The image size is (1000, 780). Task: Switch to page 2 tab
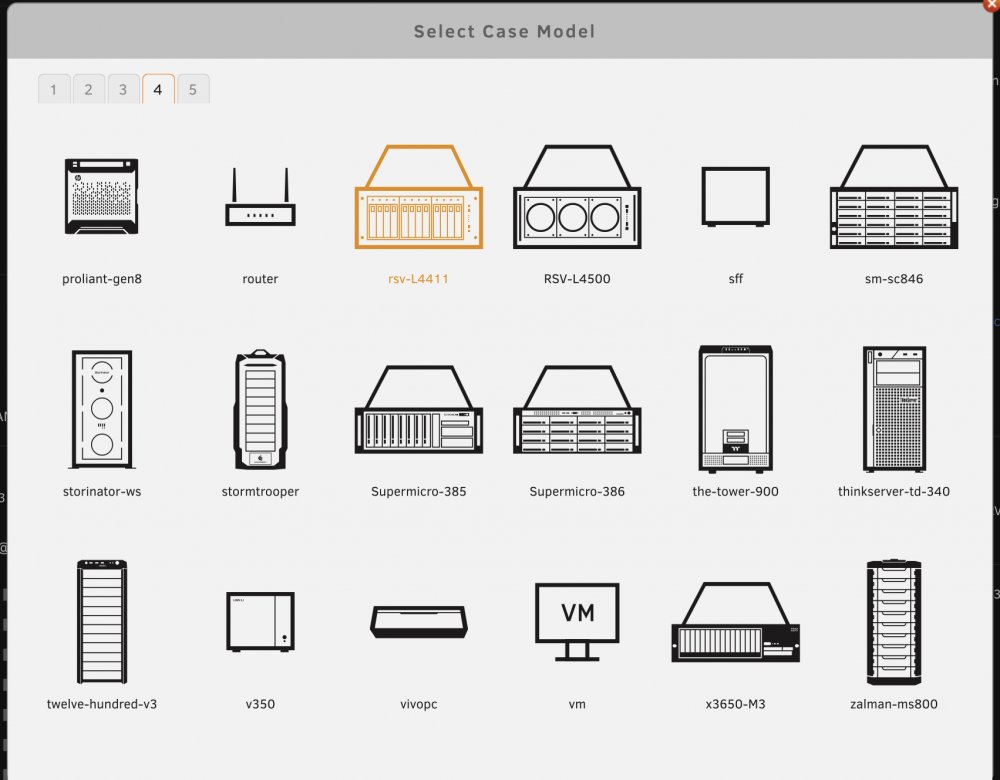click(89, 89)
